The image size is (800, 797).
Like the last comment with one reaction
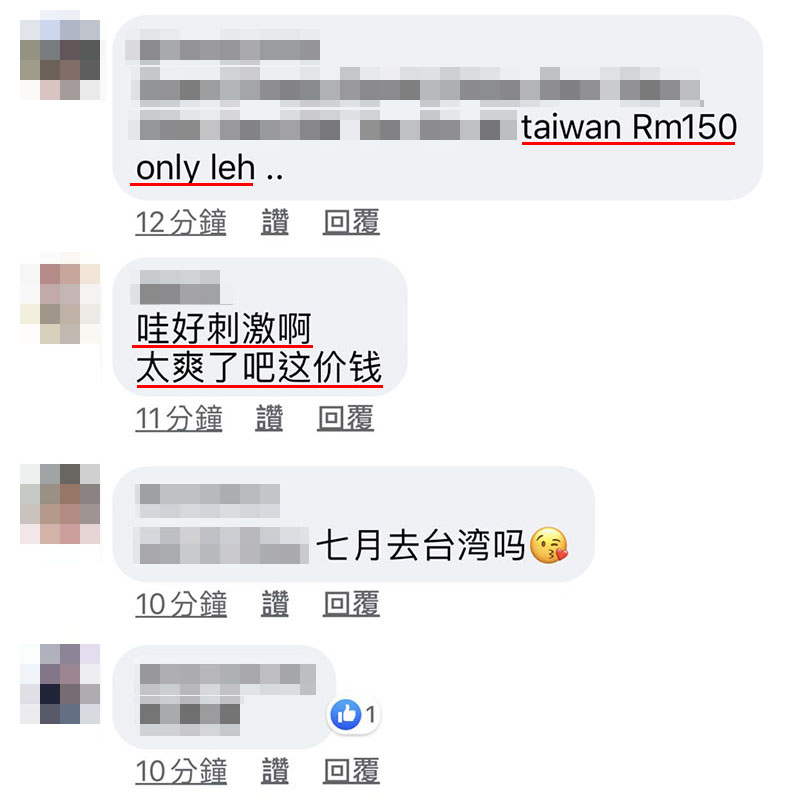click(x=275, y=770)
